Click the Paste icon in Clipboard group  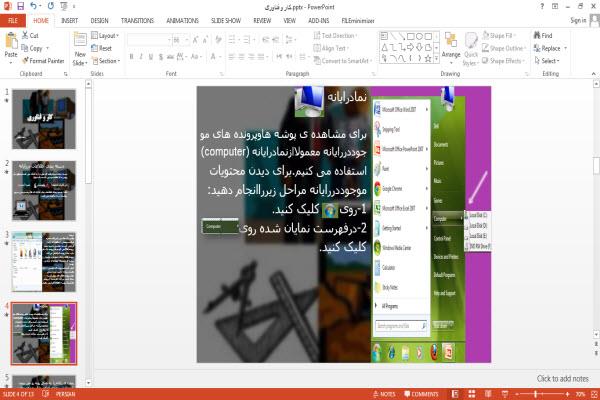(x=11, y=41)
